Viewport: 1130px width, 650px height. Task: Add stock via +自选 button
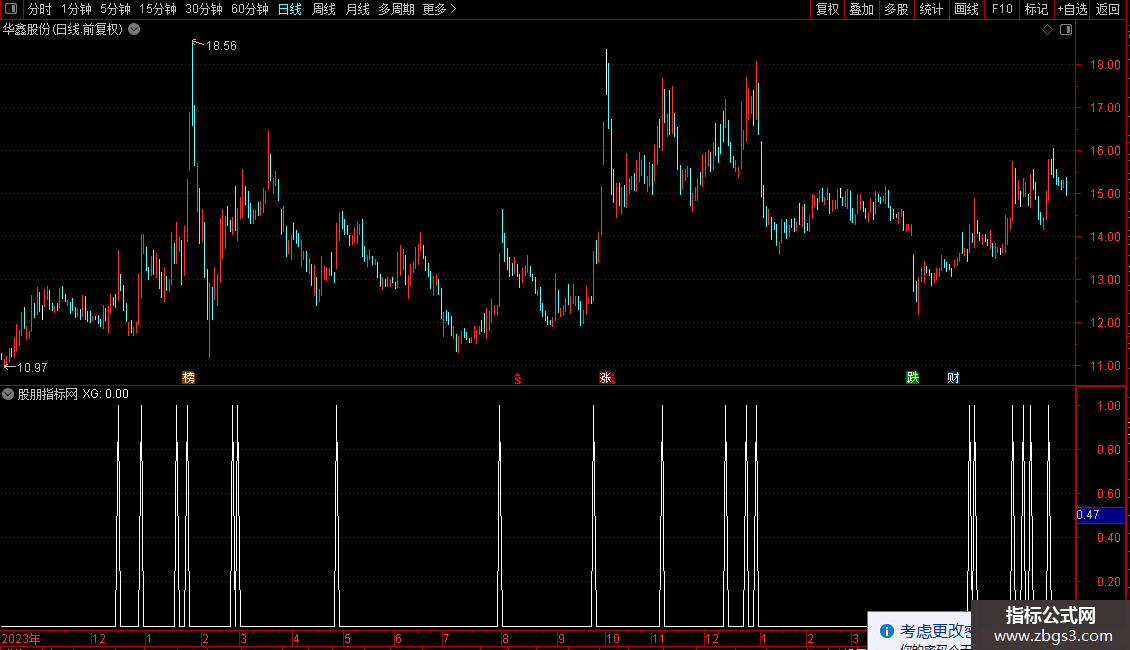point(1072,9)
